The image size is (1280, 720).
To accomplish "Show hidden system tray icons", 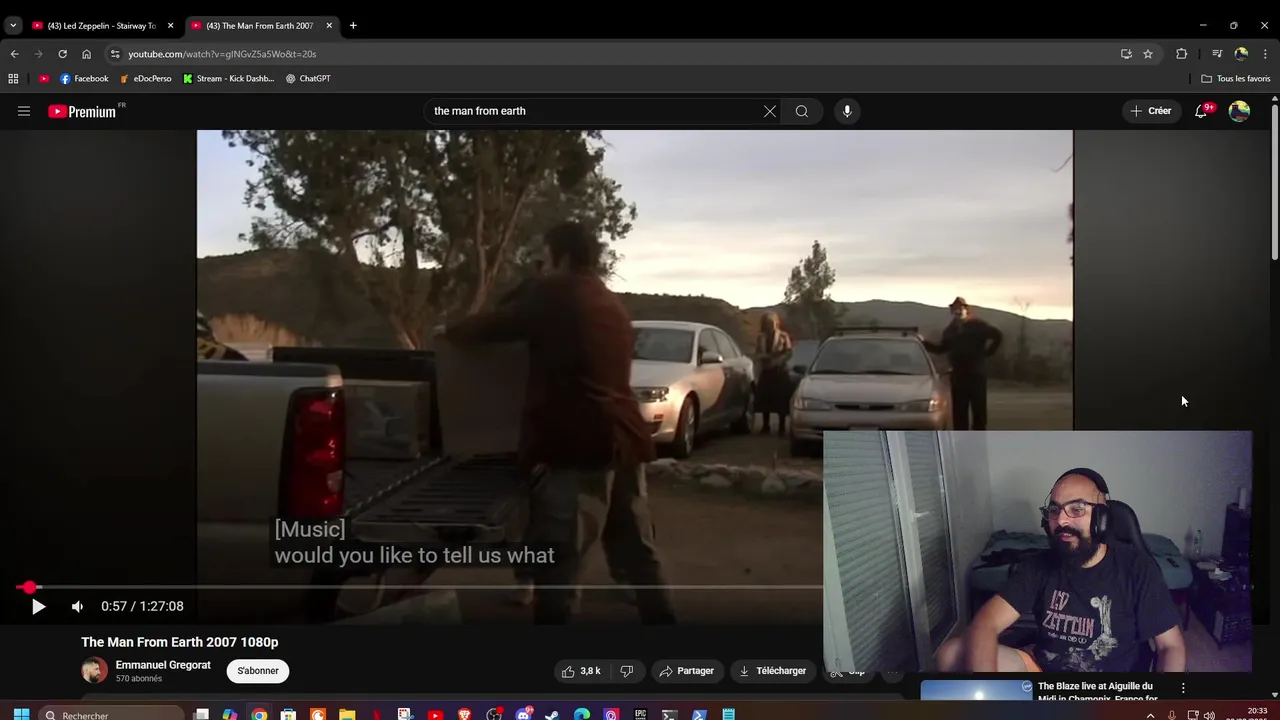I will [x=1150, y=715].
